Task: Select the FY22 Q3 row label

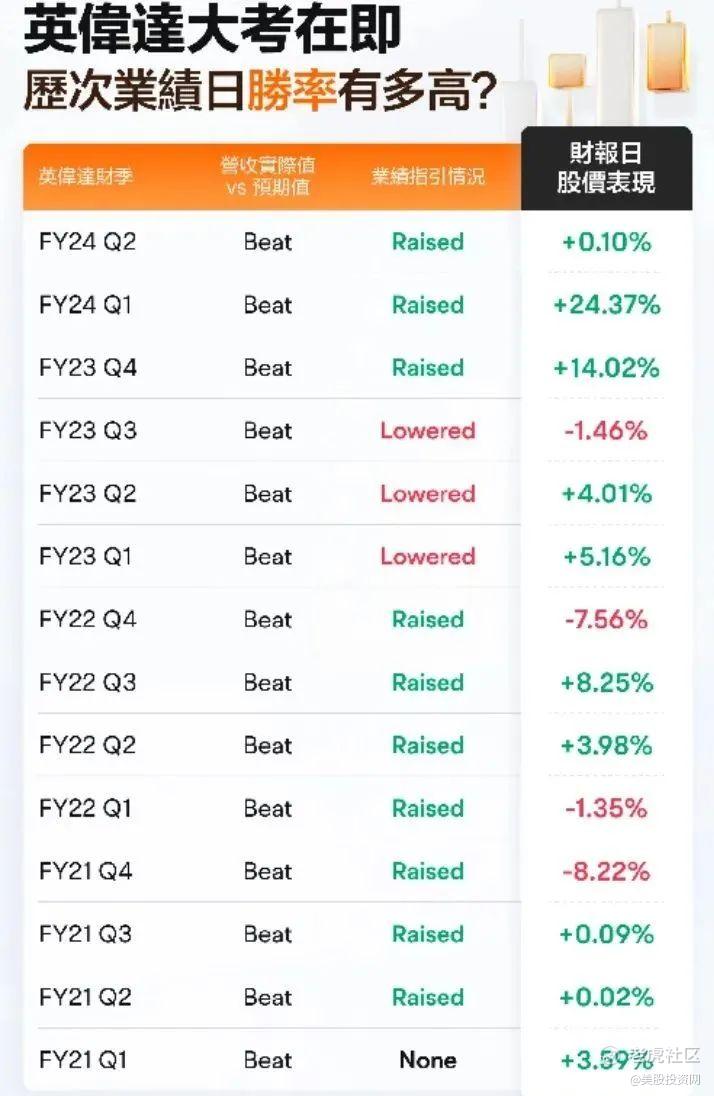Action: tap(87, 683)
